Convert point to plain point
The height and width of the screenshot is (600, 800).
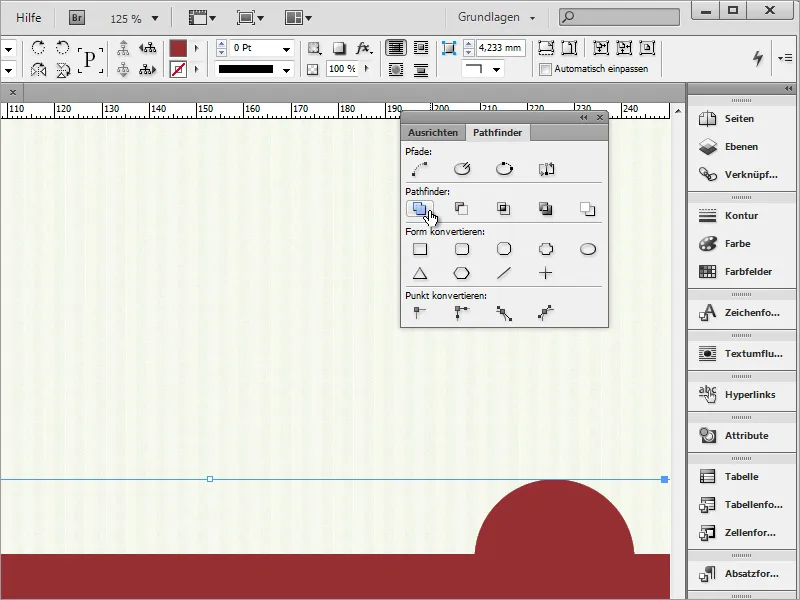[x=419, y=312]
